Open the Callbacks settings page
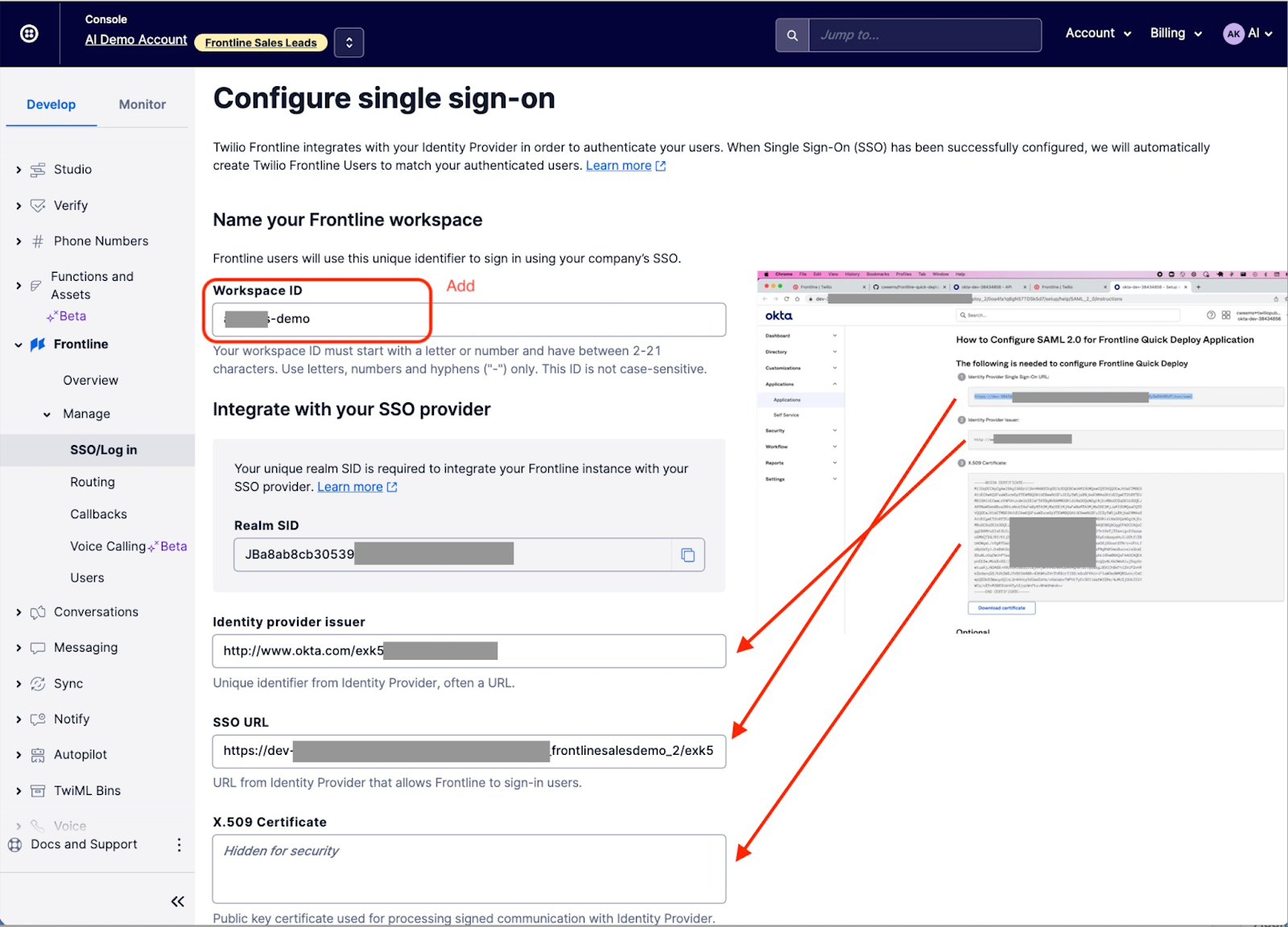1288x927 pixels. click(98, 514)
